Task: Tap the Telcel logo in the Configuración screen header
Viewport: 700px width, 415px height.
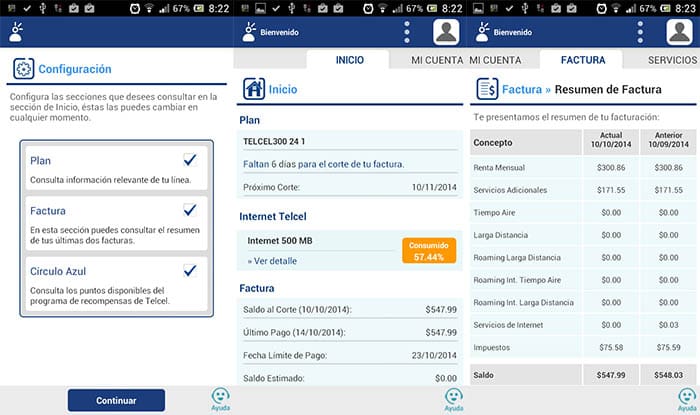Action: (x=16, y=32)
